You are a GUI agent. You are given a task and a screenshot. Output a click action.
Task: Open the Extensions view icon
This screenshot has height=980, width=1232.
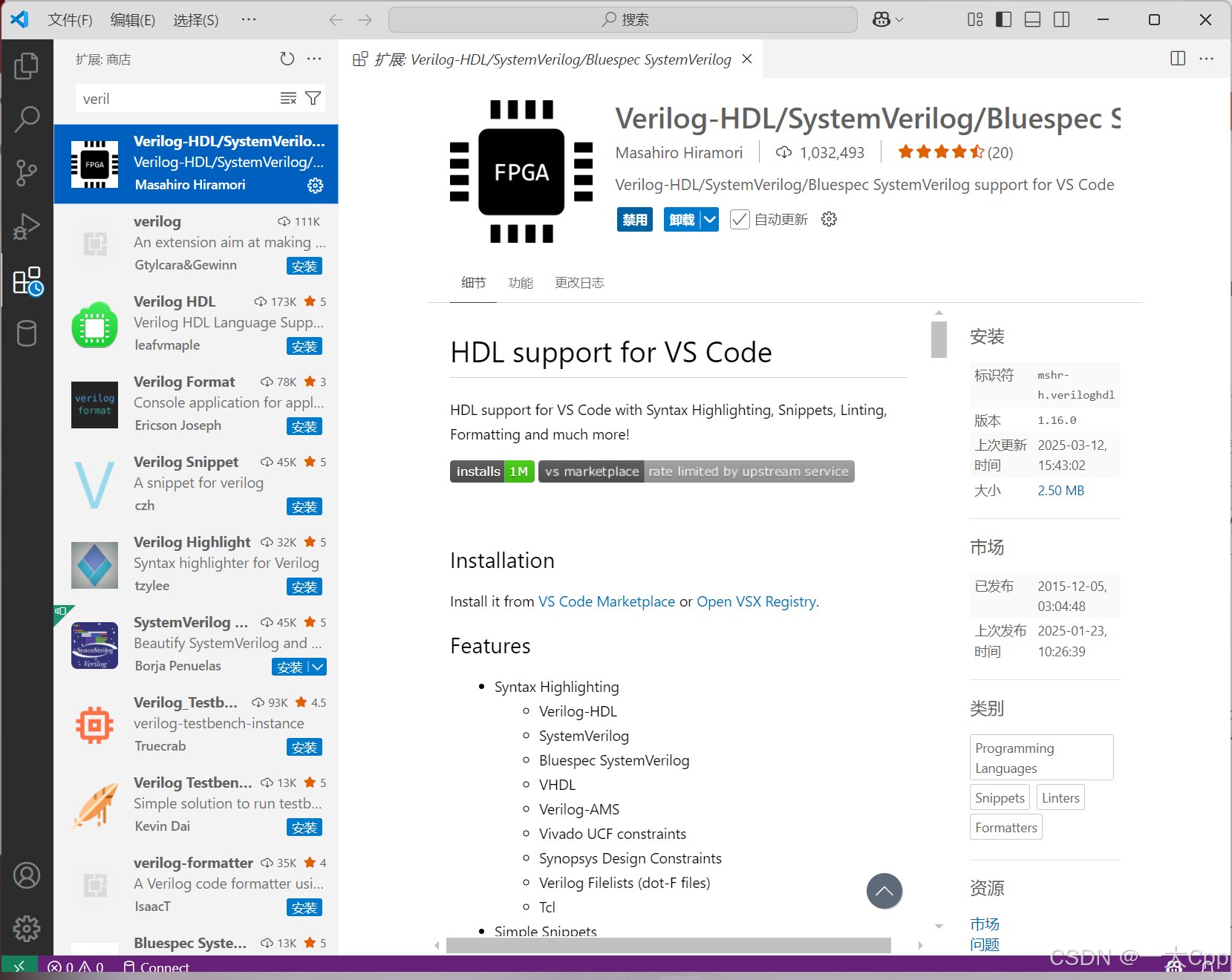click(x=28, y=281)
